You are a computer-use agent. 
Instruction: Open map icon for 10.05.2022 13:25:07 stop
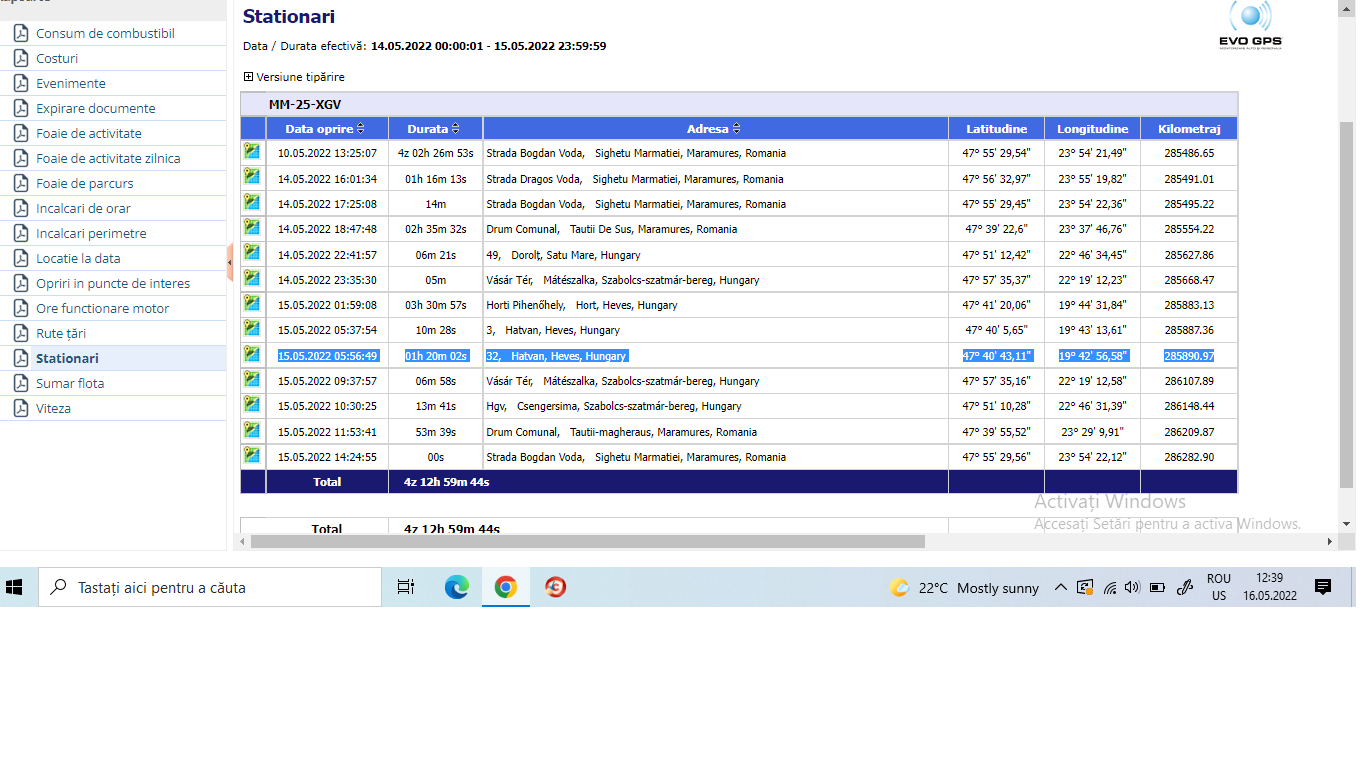251,151
